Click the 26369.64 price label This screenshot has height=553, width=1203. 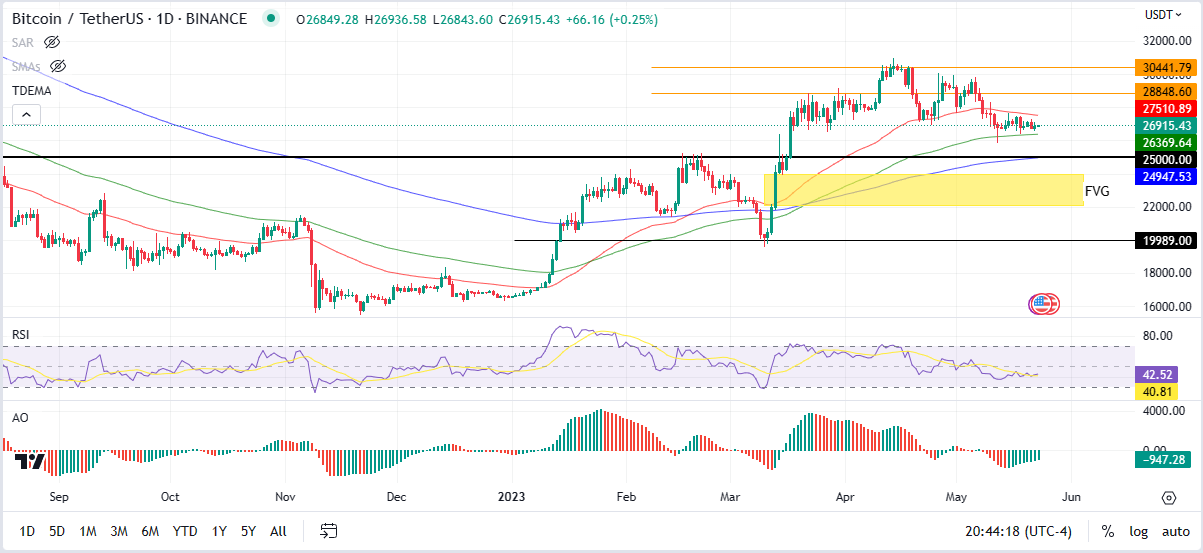[x=1165, y=143]
